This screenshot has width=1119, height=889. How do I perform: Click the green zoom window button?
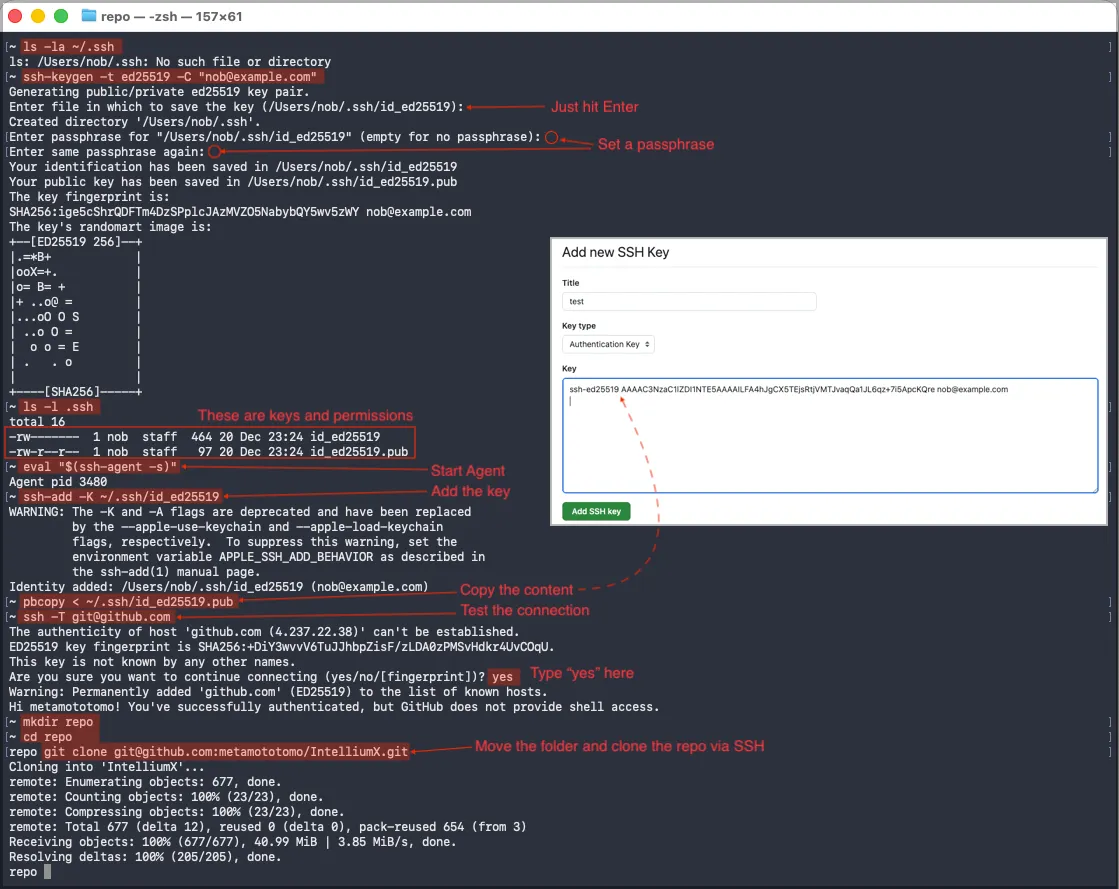60,16
